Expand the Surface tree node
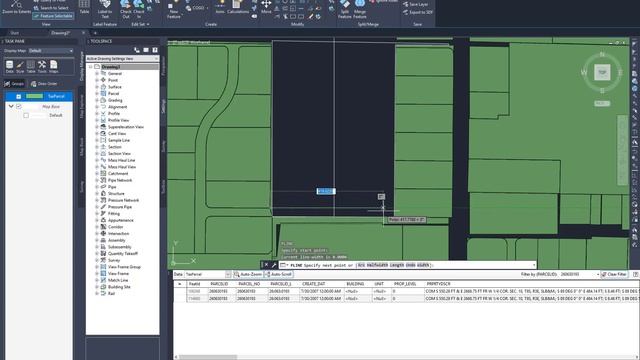The image size is (640, 360). click(x=97, y=87)
